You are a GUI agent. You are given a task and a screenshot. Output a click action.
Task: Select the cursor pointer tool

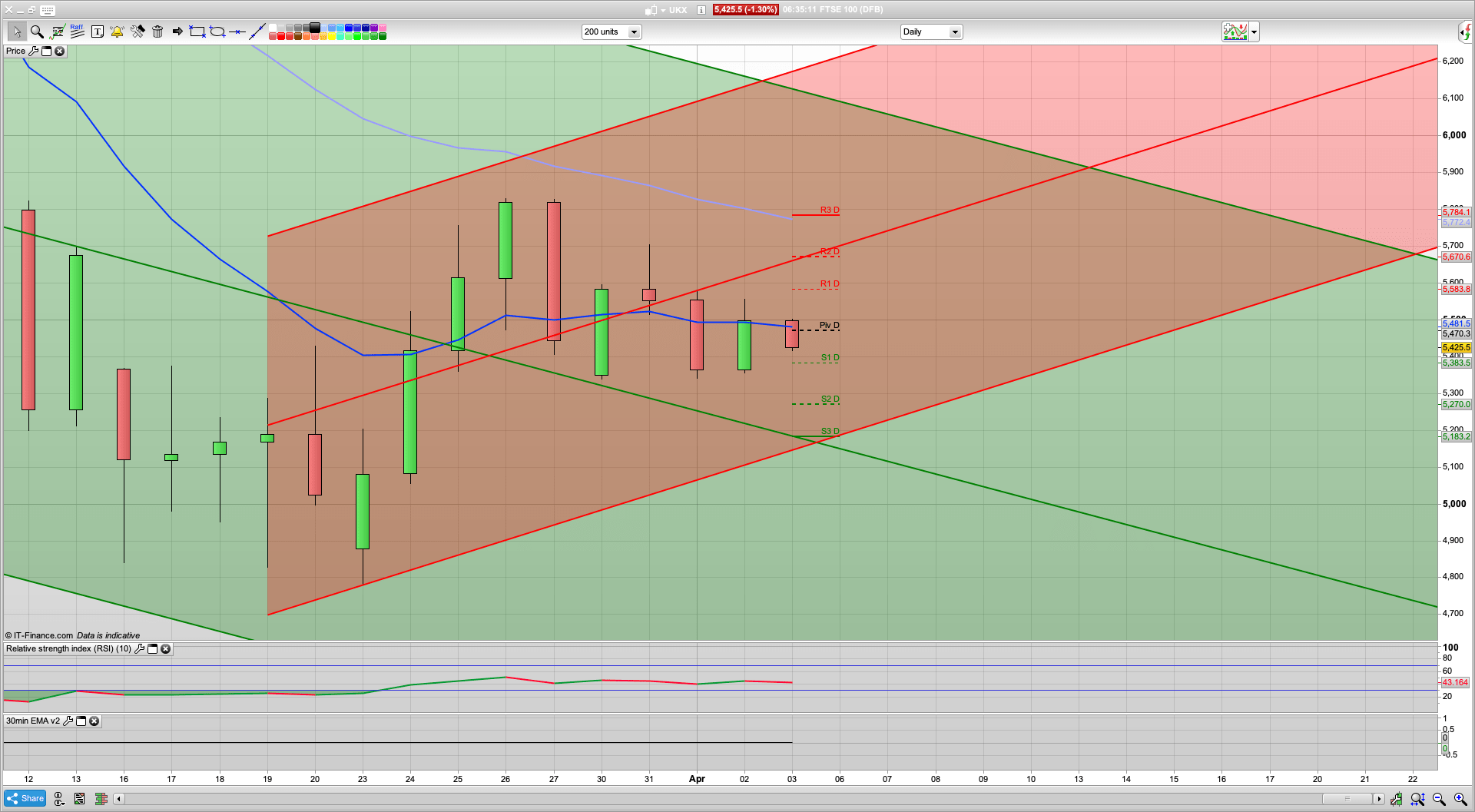click(x=17, y=31)
